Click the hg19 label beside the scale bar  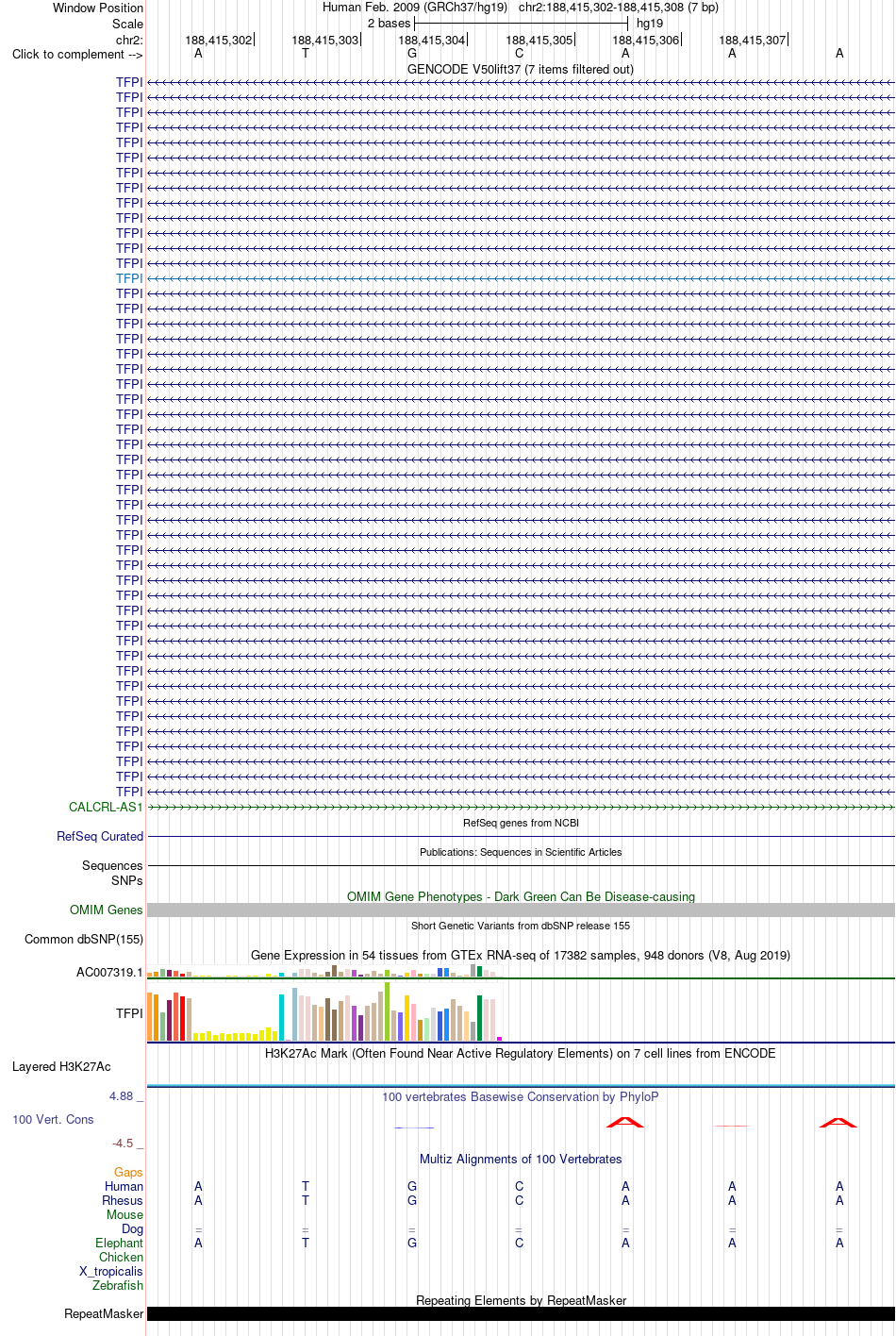click(x=650, y=23)
